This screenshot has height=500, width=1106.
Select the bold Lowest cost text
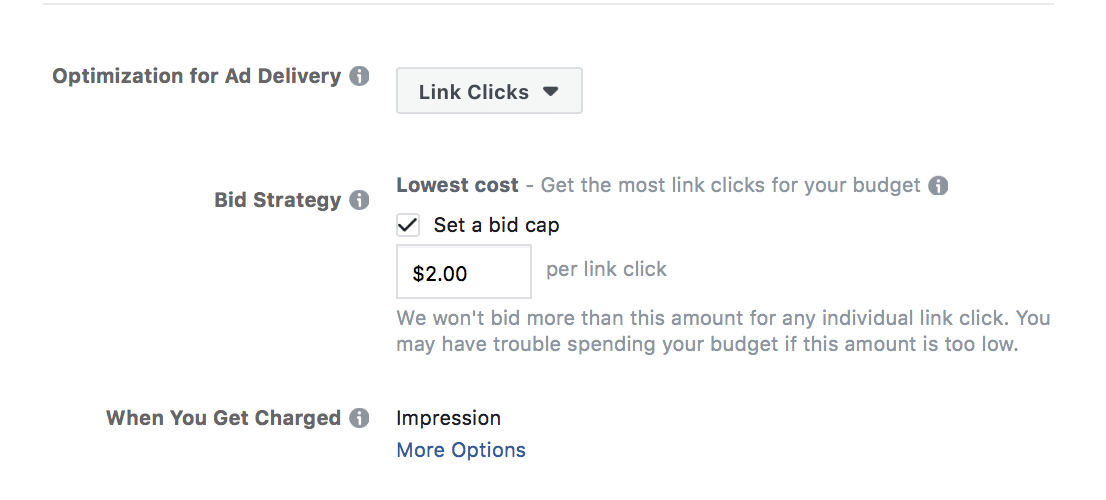pos(457,185)
